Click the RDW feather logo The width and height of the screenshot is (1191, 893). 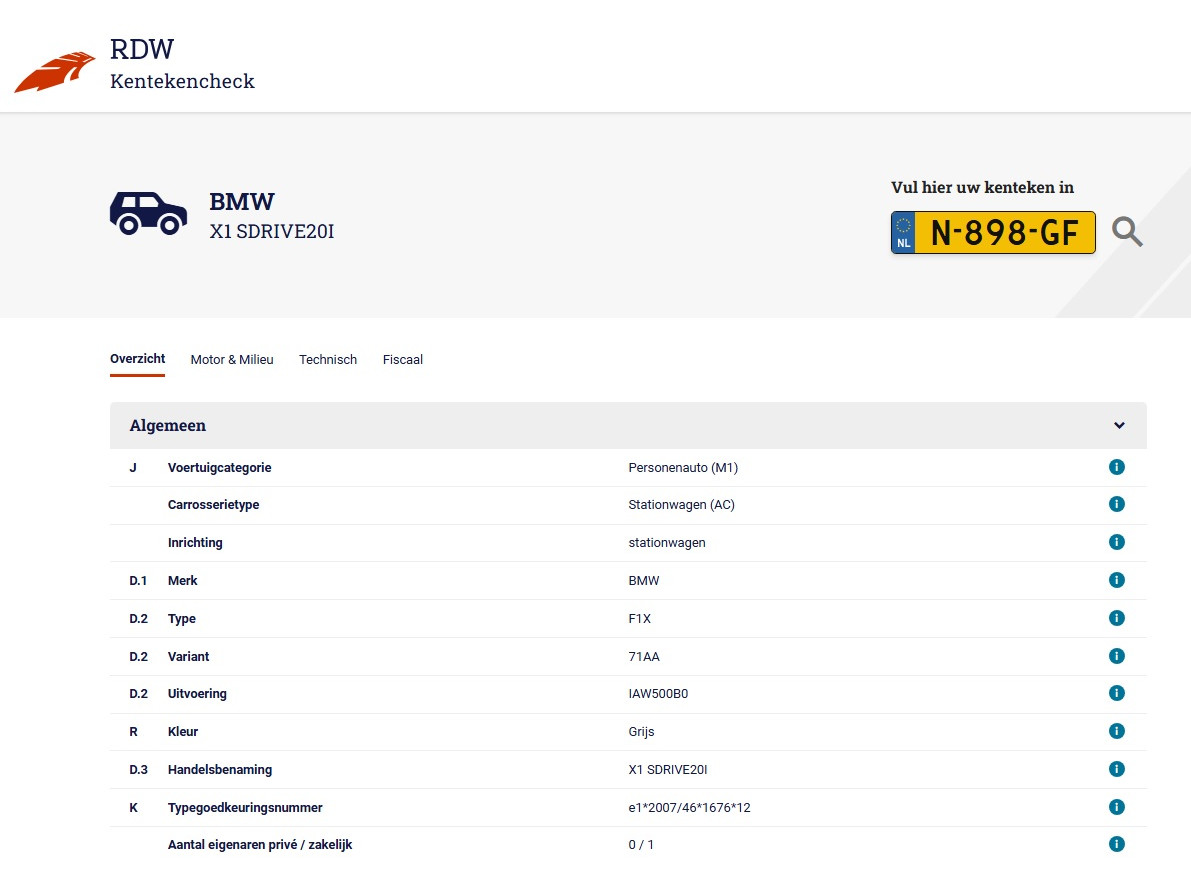(54, 73)
